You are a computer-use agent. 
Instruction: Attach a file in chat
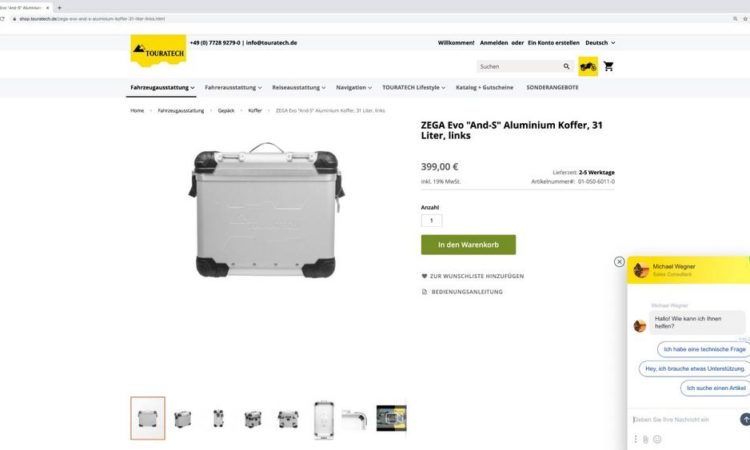(646, 439)
